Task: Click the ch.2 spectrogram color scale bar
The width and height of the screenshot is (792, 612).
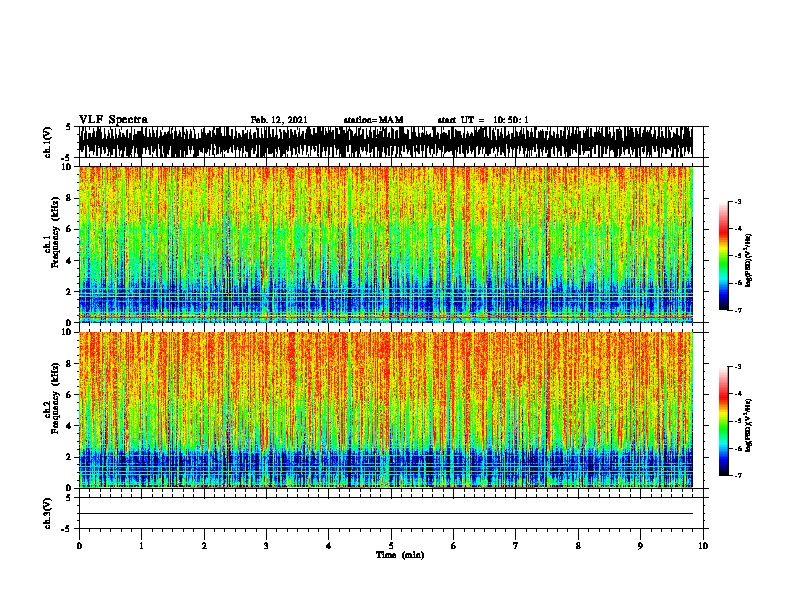Action: 724,421
